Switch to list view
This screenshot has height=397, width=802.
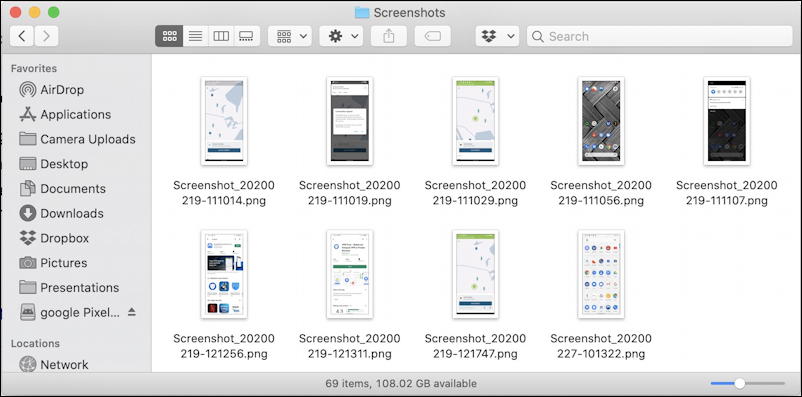tap(195, 36)
